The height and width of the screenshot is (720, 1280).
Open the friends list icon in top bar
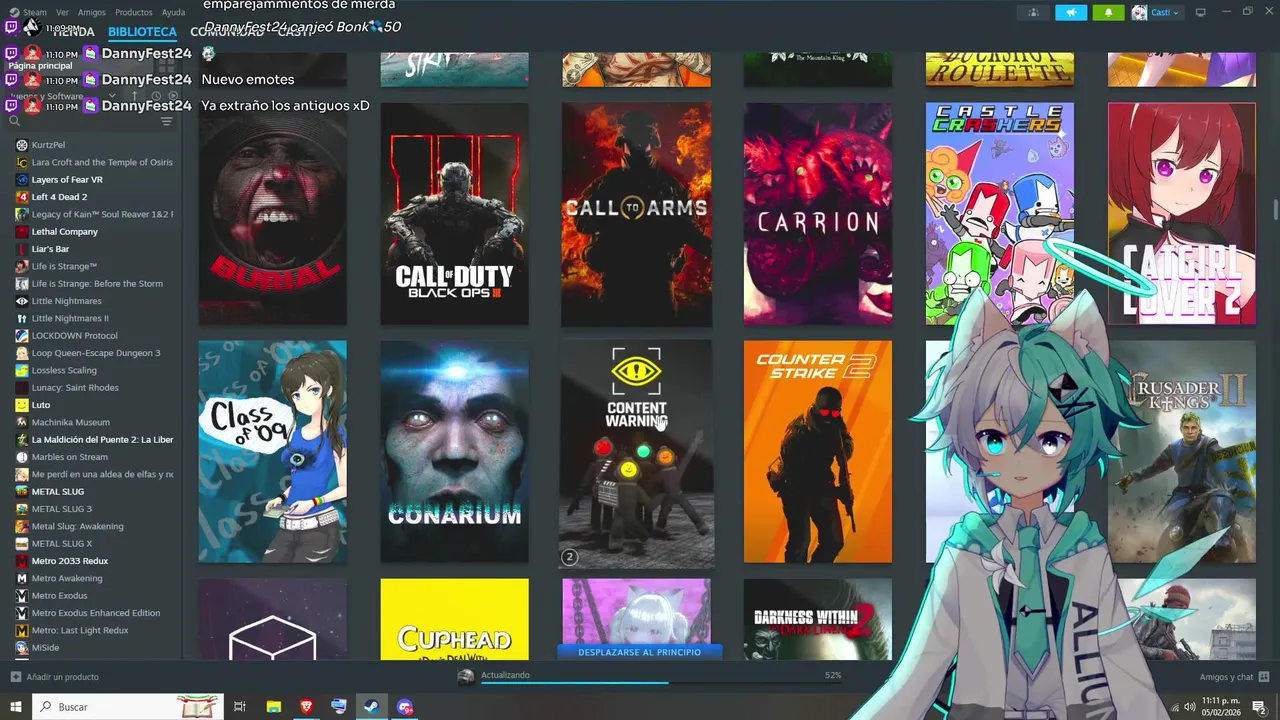pos(1034,12)
